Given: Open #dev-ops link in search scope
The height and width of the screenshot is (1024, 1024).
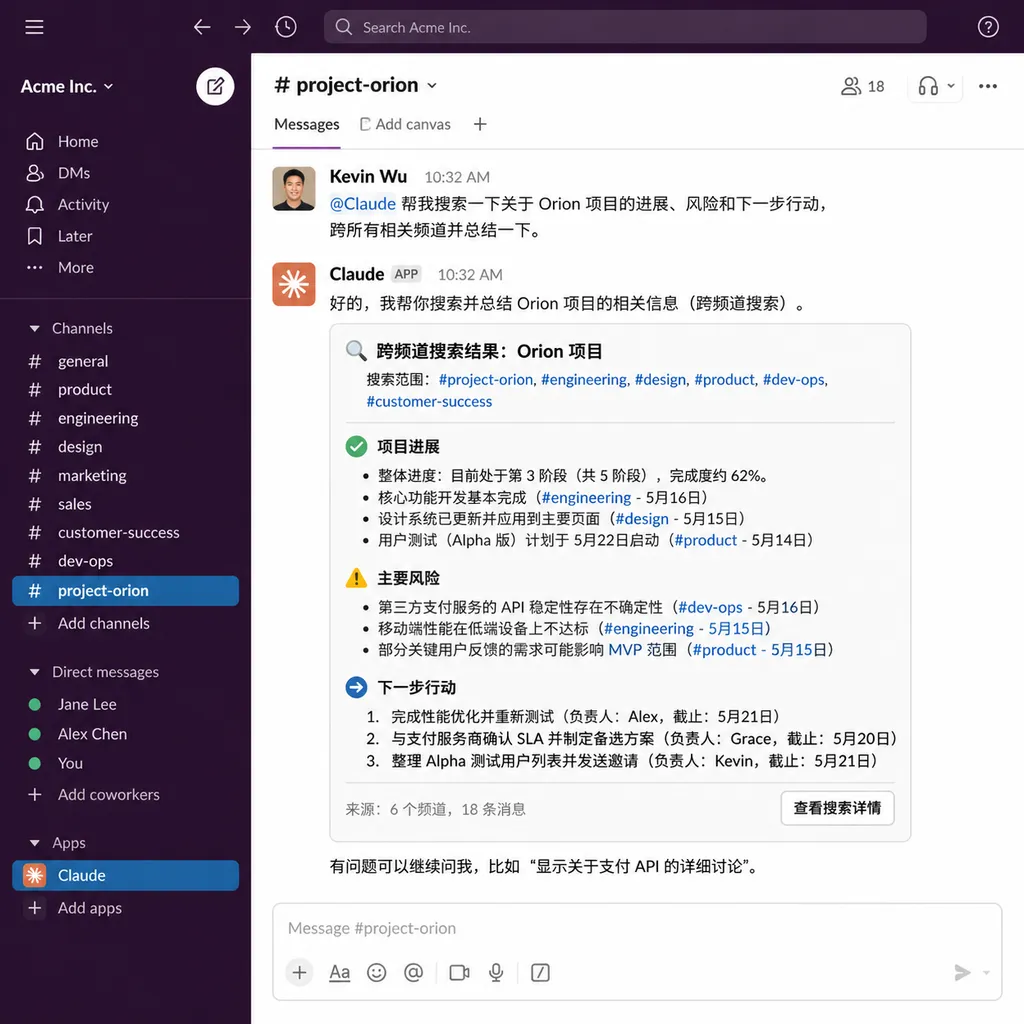Looking at the screenshot, I should pyautogui.click(x=793, y=380).
